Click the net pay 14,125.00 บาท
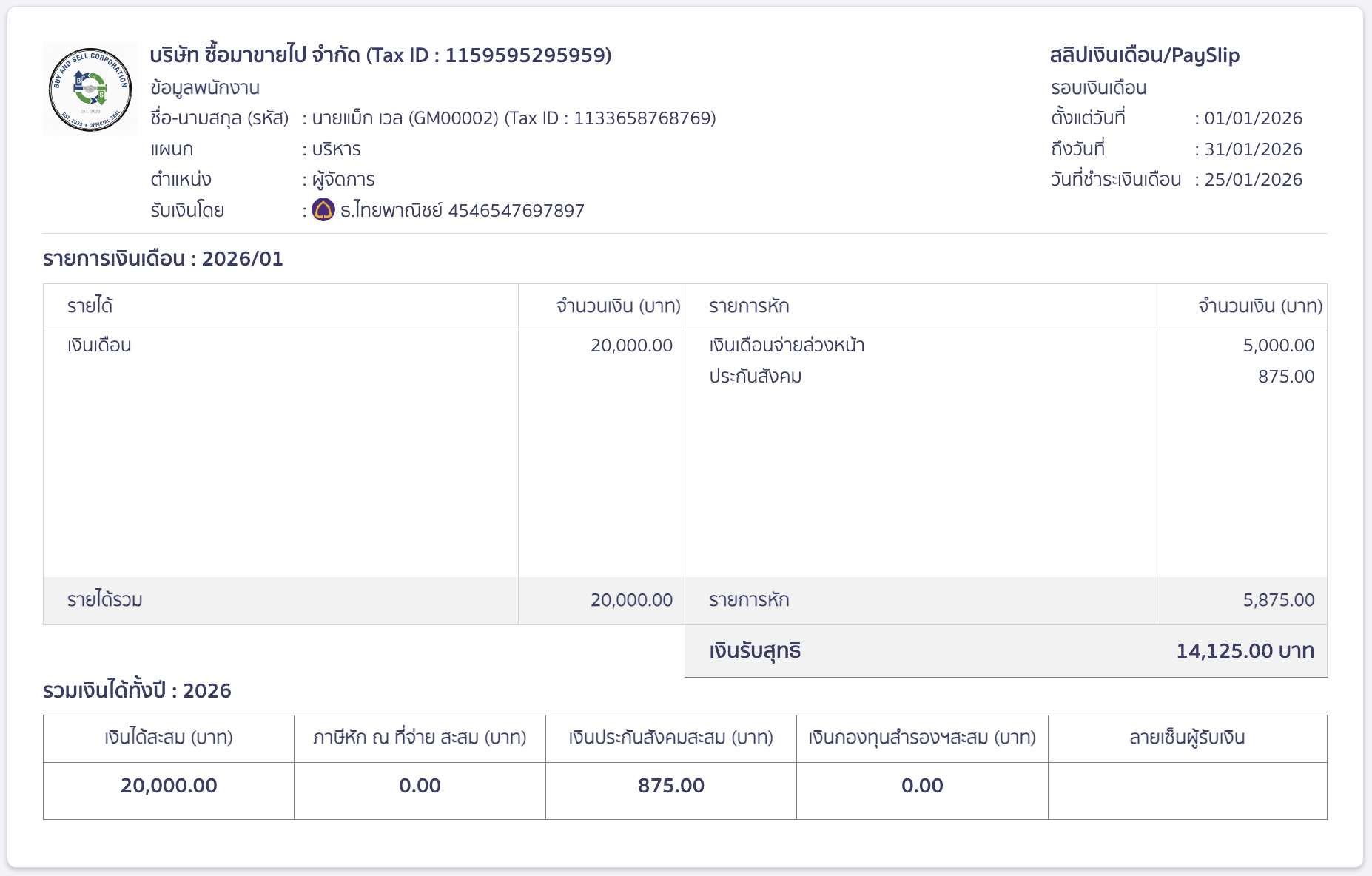 pos(1245,651)
